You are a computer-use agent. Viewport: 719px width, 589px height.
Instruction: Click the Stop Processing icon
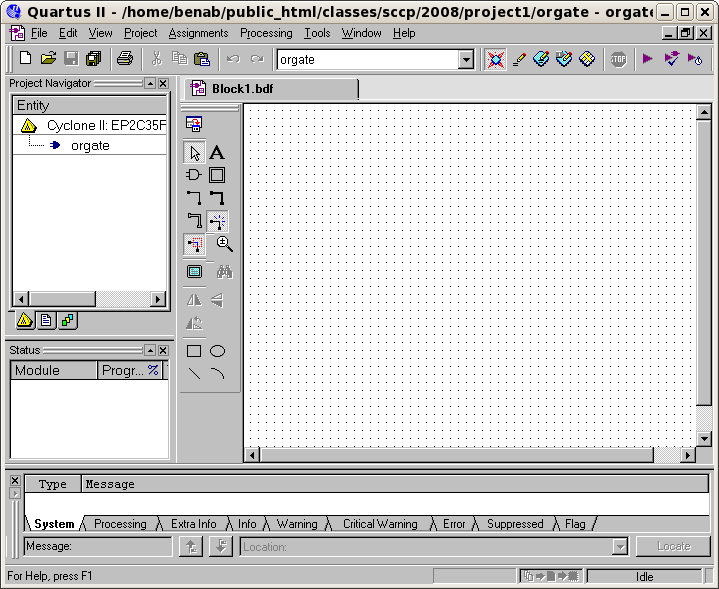coord(618,59)
